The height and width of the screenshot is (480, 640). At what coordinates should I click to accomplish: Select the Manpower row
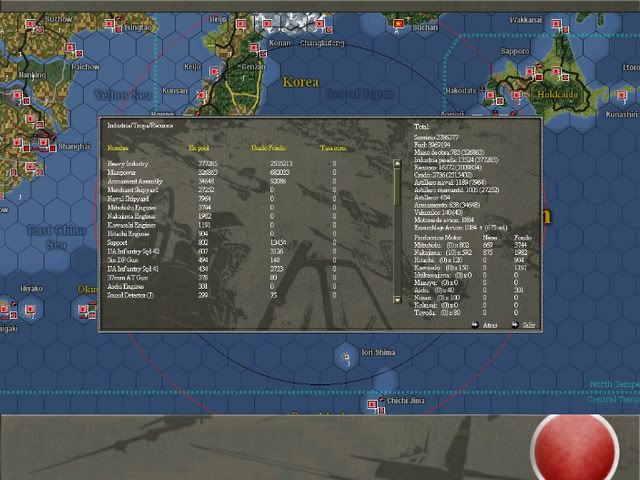222,173
